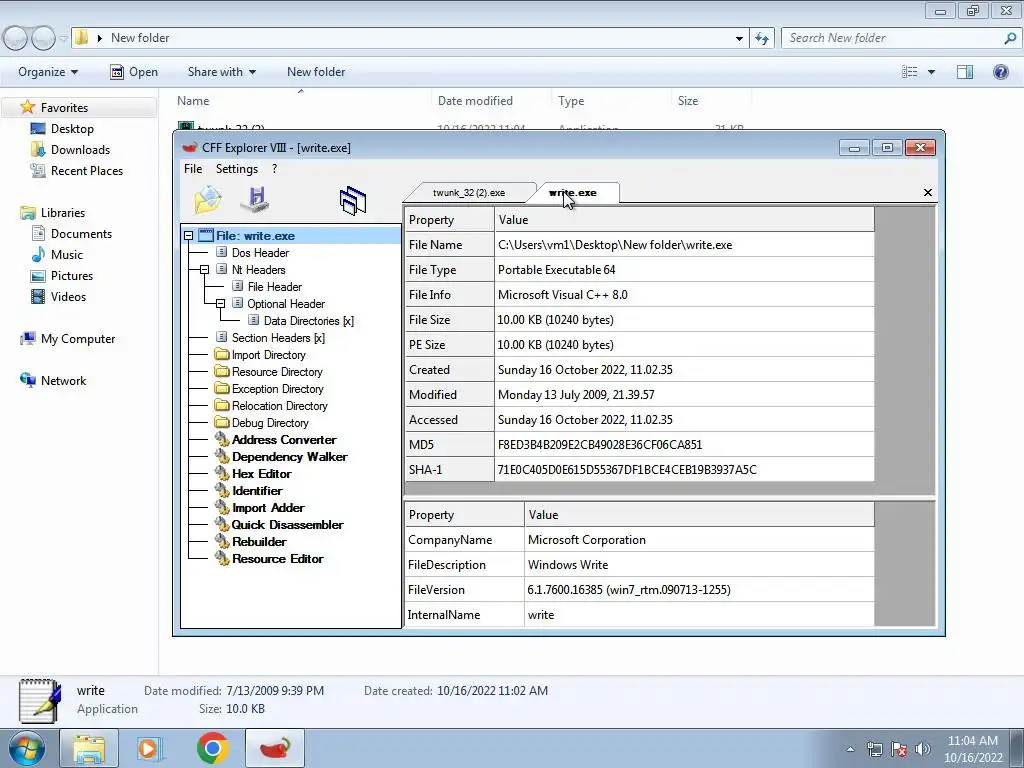
Task: Click the MD5 hash value cell
Action: tap(684, 445)
